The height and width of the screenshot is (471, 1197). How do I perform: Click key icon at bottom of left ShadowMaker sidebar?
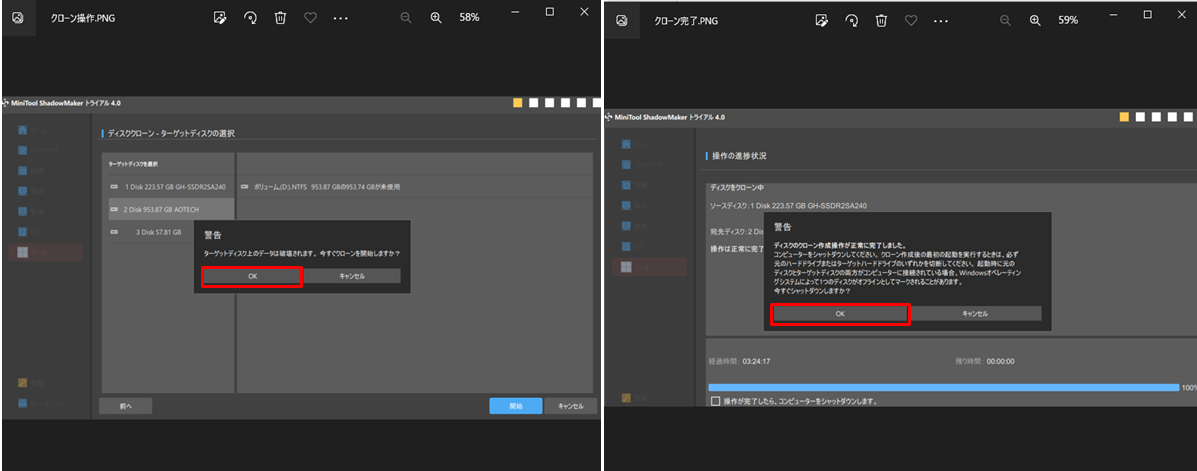[23, 381]
